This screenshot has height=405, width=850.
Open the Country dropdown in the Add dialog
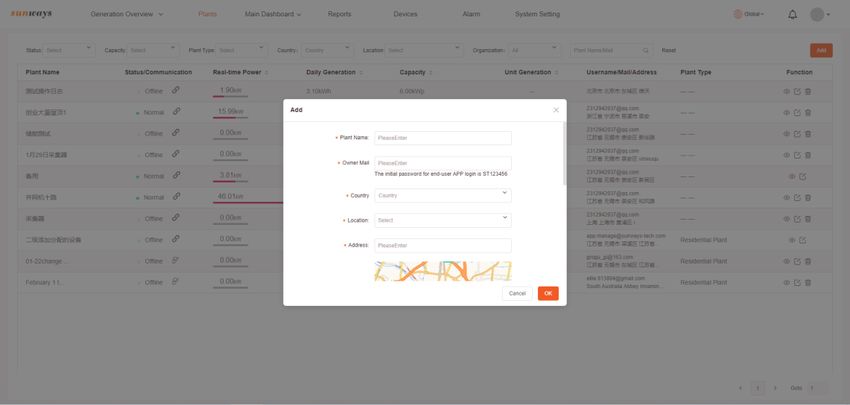(443, 195)
